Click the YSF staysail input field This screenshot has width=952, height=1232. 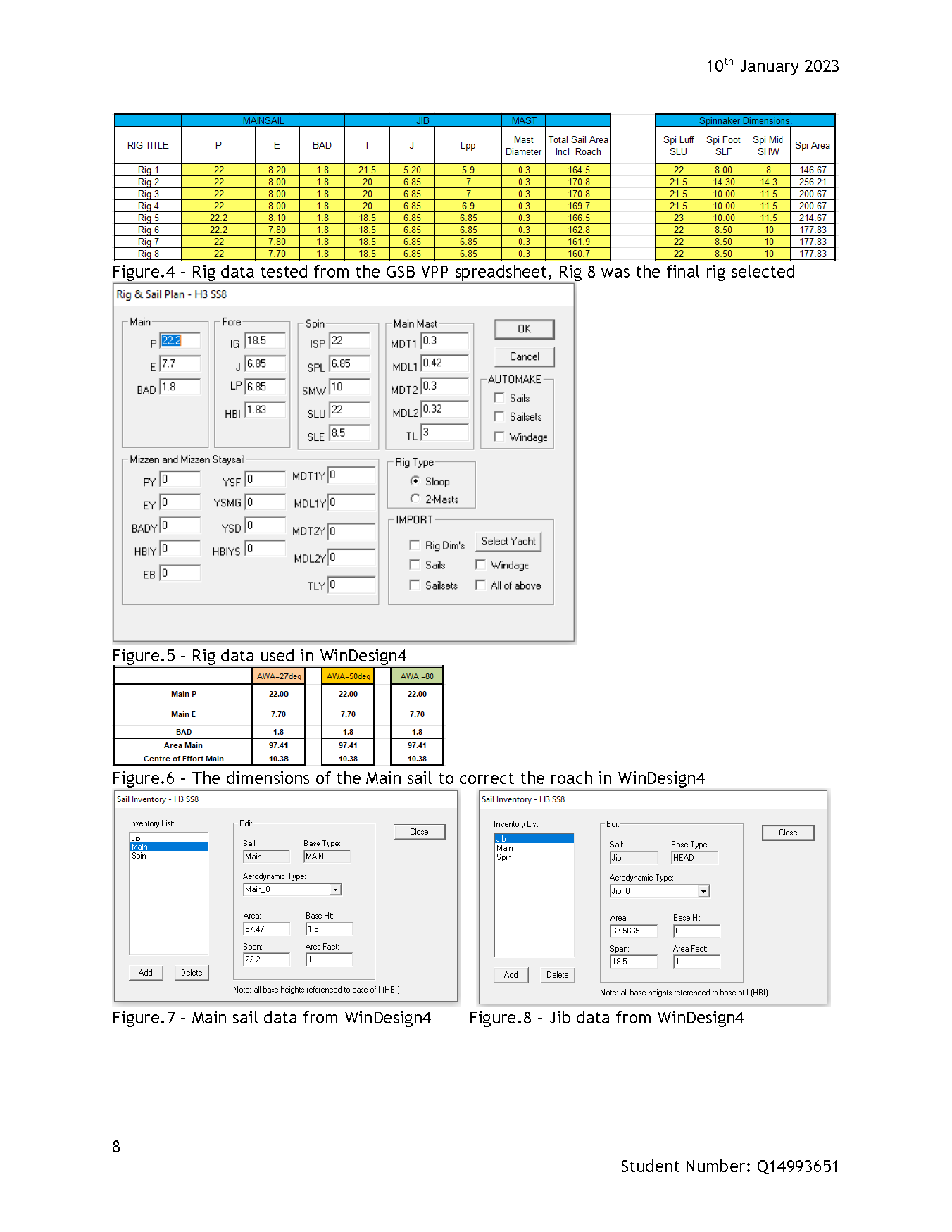(265, 480)
